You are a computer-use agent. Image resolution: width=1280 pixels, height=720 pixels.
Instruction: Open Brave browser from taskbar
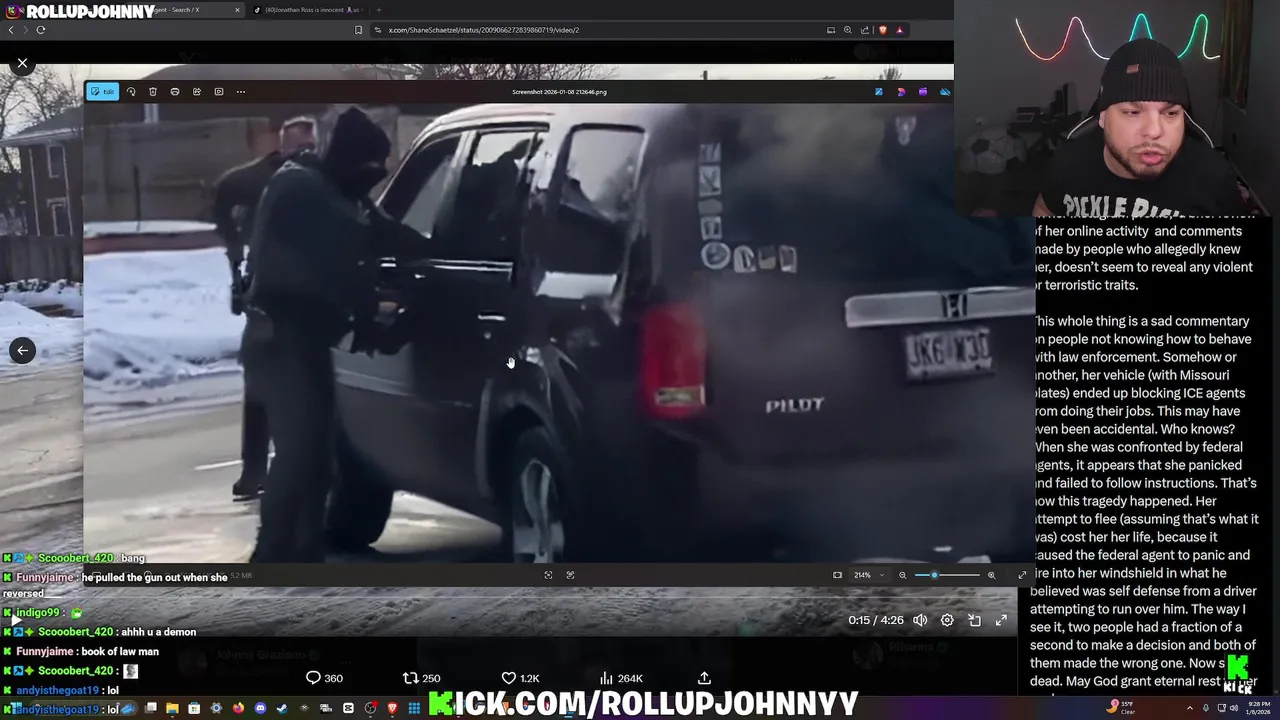click(x=392, y=709)
